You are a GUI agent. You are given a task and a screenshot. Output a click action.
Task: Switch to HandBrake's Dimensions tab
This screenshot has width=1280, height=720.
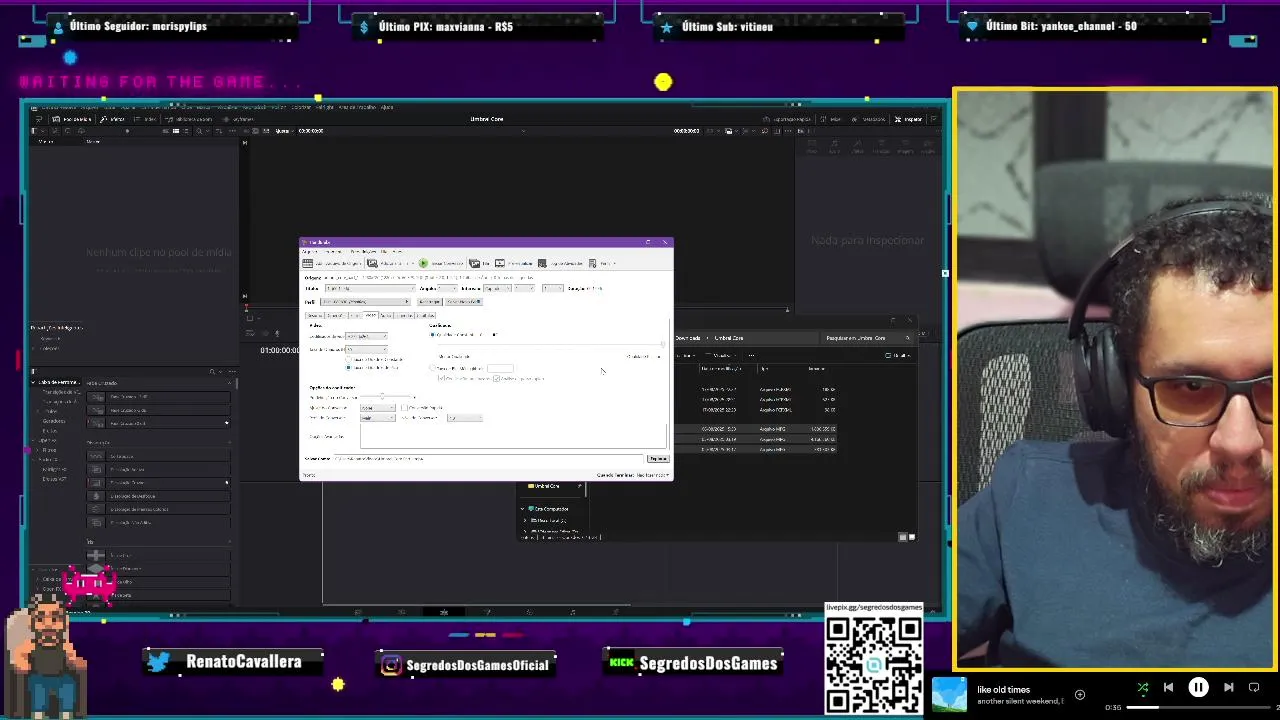coord(335,316)
